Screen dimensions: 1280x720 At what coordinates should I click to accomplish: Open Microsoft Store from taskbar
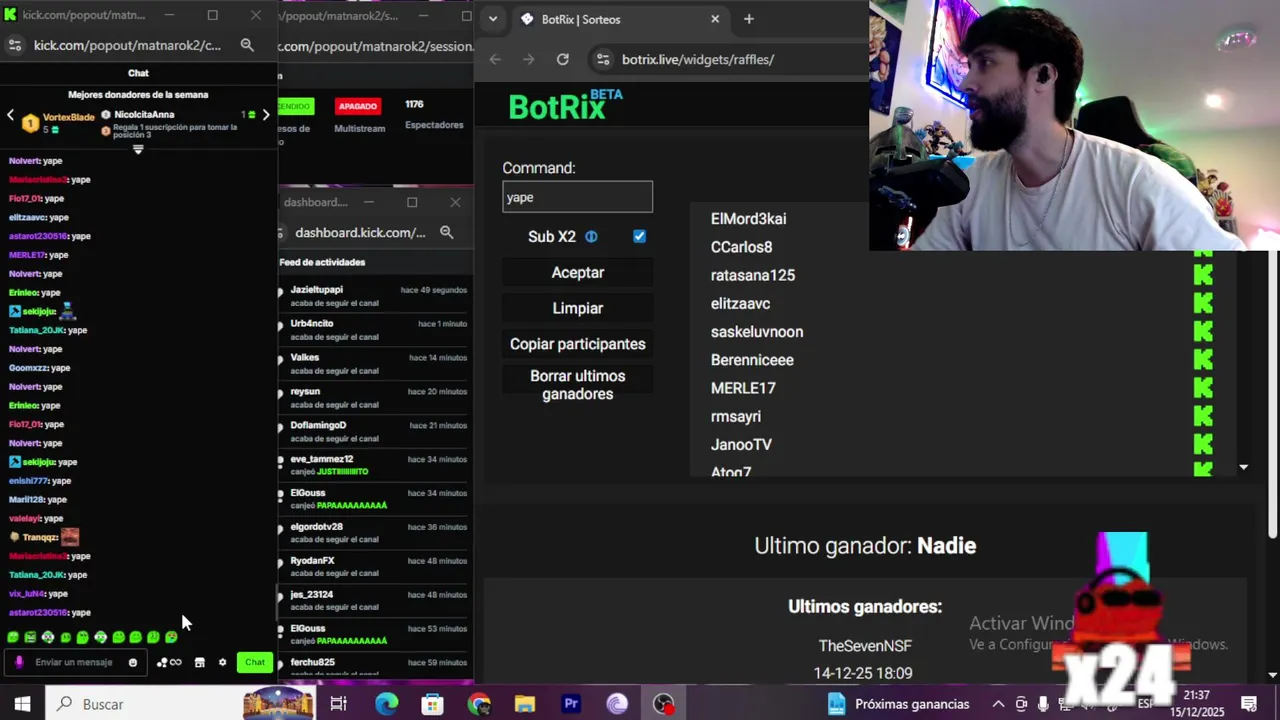point(432,704)
